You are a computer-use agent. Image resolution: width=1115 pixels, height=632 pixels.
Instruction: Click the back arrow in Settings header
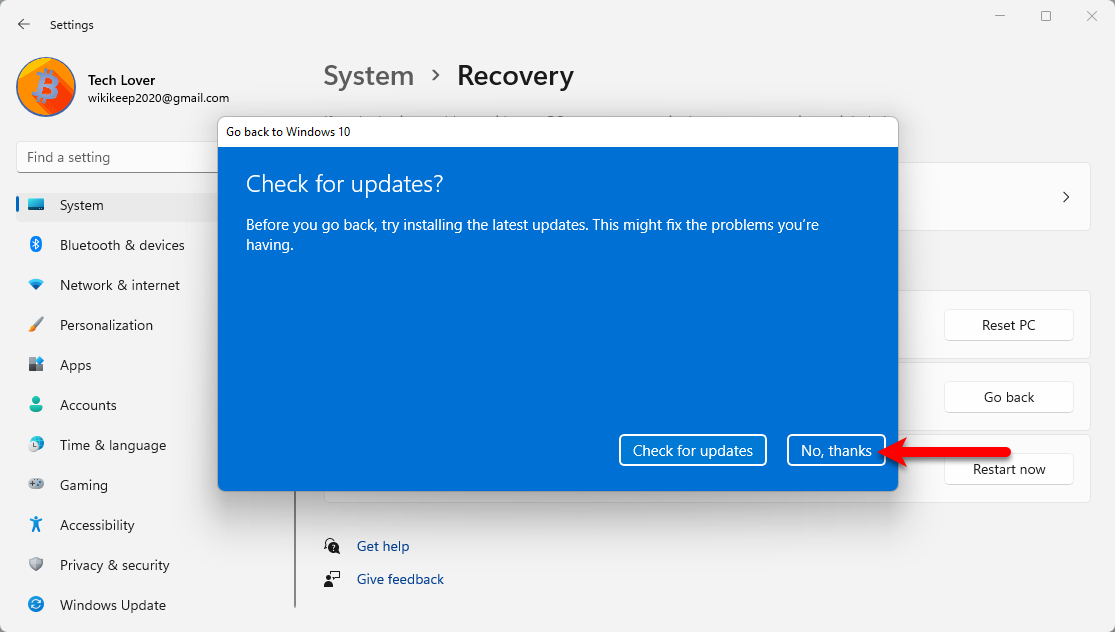(24, 24)
